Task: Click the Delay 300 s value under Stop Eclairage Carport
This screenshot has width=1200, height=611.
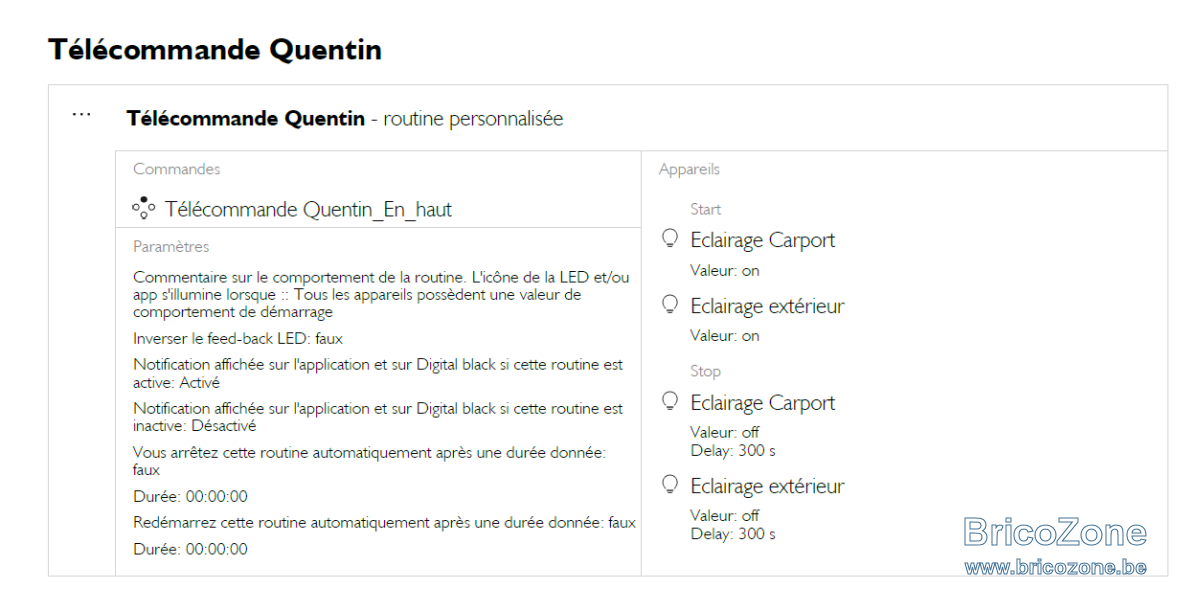Action: 733,451
